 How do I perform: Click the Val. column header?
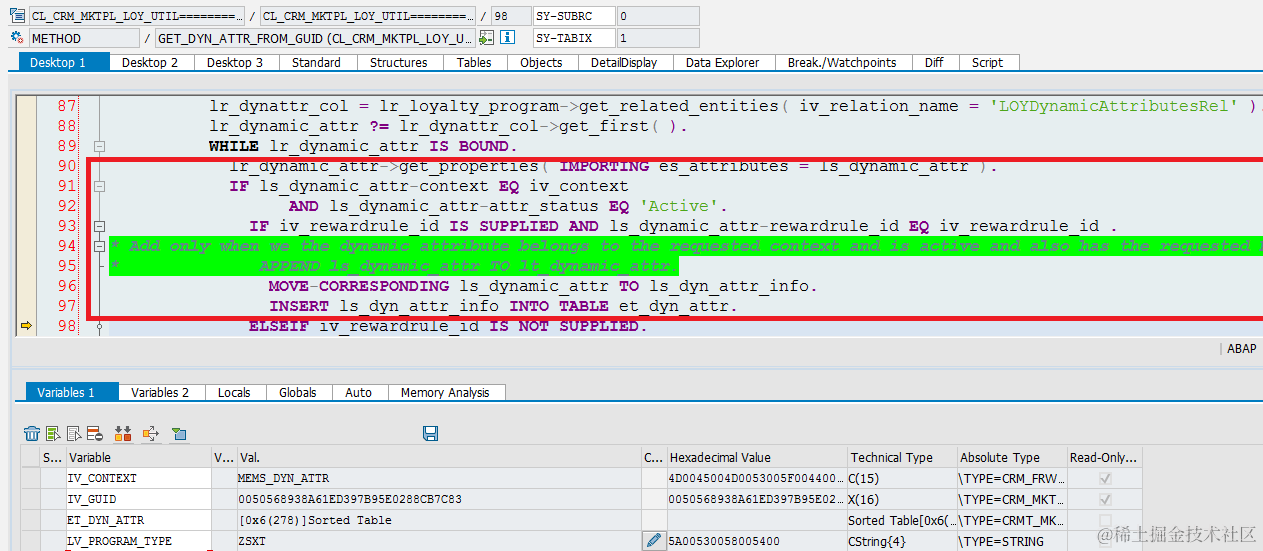[x=438, y=457]
